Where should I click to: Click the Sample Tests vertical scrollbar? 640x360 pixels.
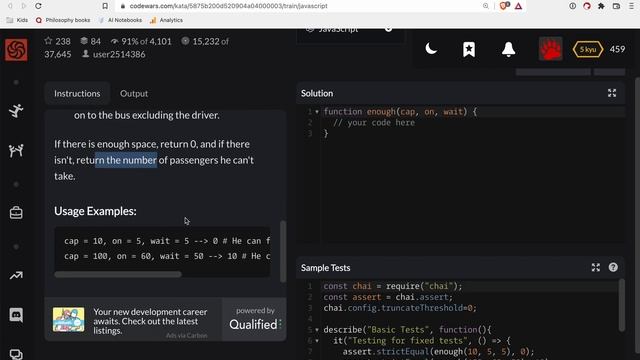click(x=622, y=304)
